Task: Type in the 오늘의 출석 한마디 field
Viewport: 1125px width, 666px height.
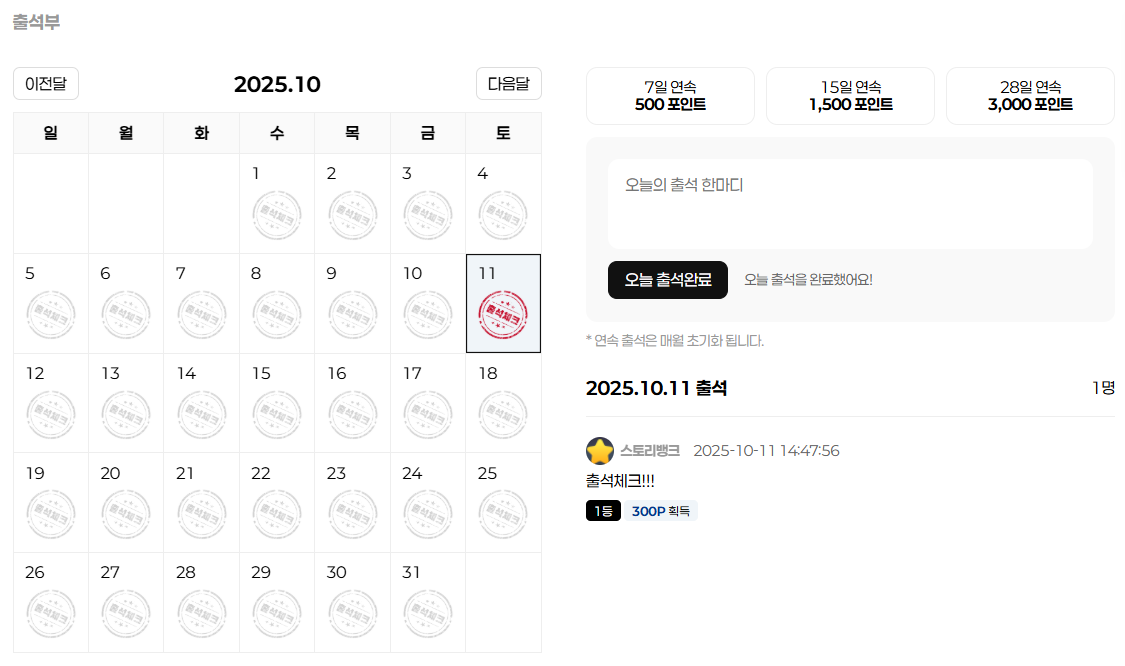Action: (850, 203)
